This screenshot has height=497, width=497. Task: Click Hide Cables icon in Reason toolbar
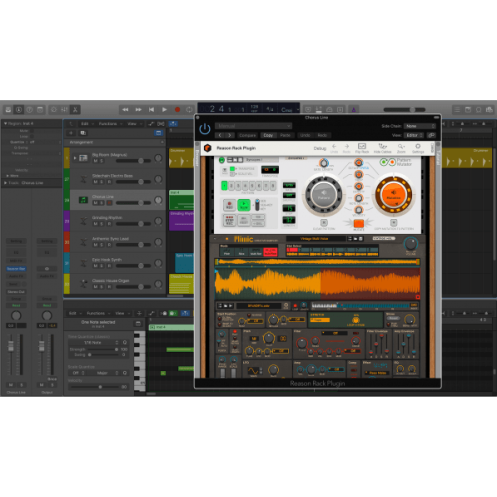(x=382, y=148)
